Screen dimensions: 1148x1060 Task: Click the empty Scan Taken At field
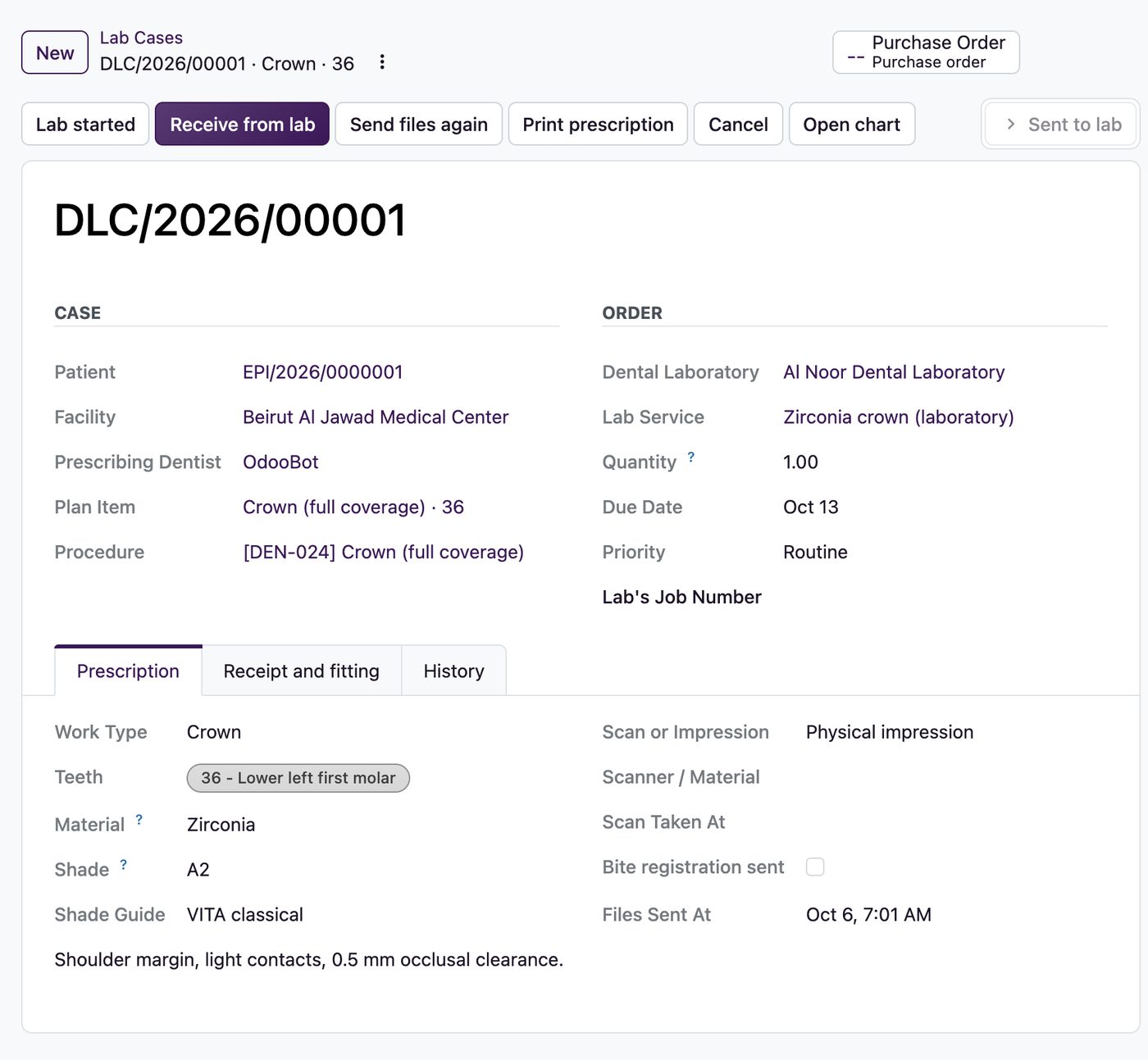coord(956,822)
